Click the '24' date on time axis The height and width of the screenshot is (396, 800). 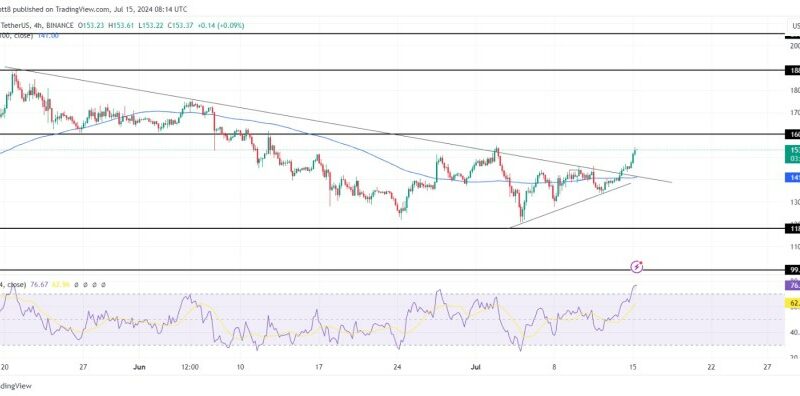(x=398, y=366)
